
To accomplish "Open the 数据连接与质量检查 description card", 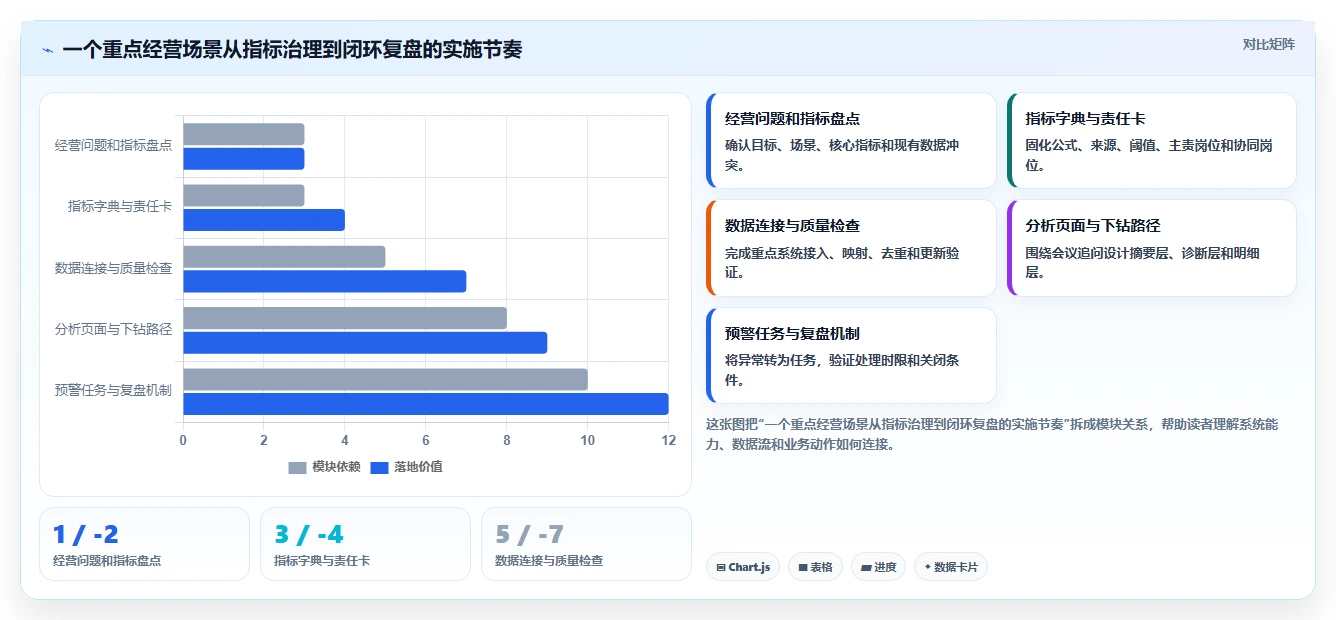I will [x=851, y=248].
